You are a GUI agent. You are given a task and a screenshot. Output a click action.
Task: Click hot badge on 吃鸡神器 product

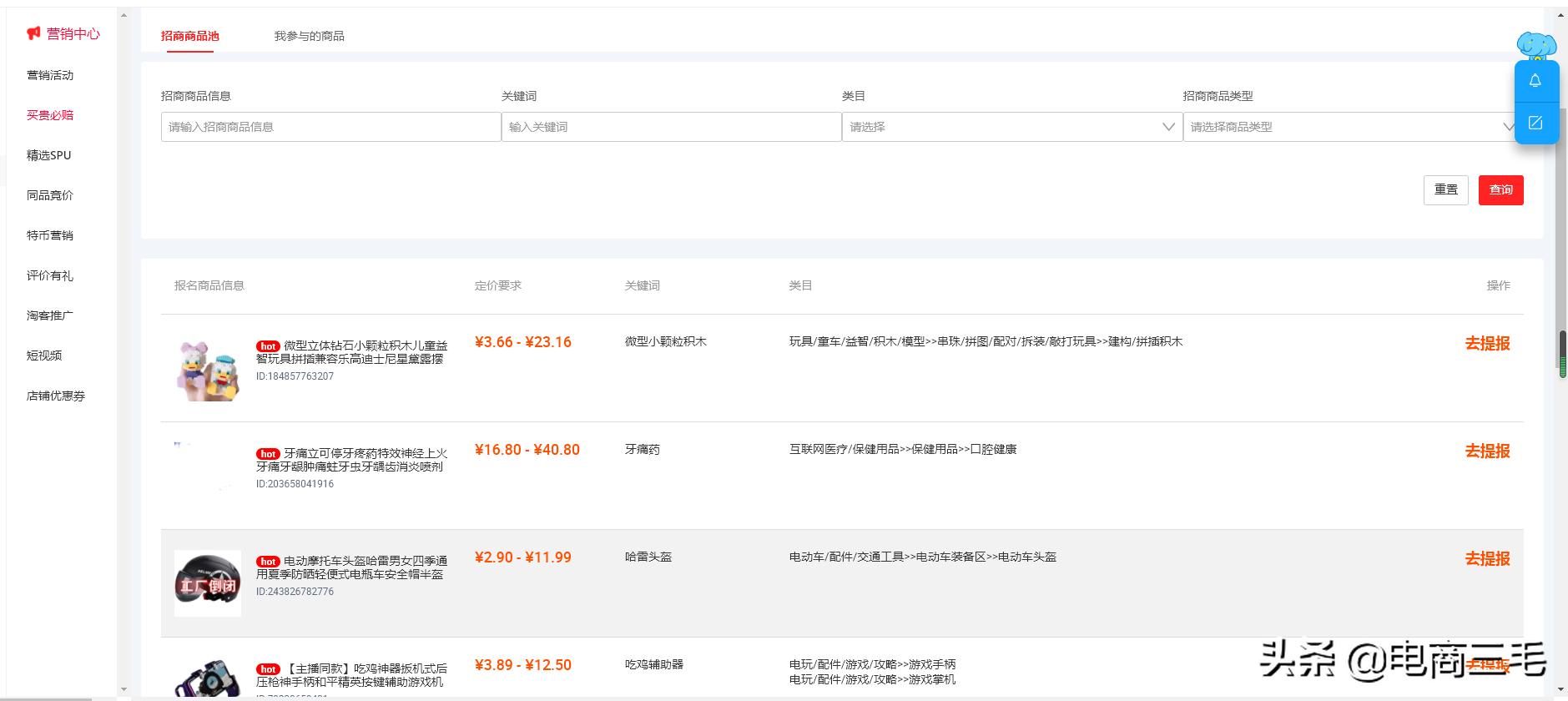tap(268, 669)
